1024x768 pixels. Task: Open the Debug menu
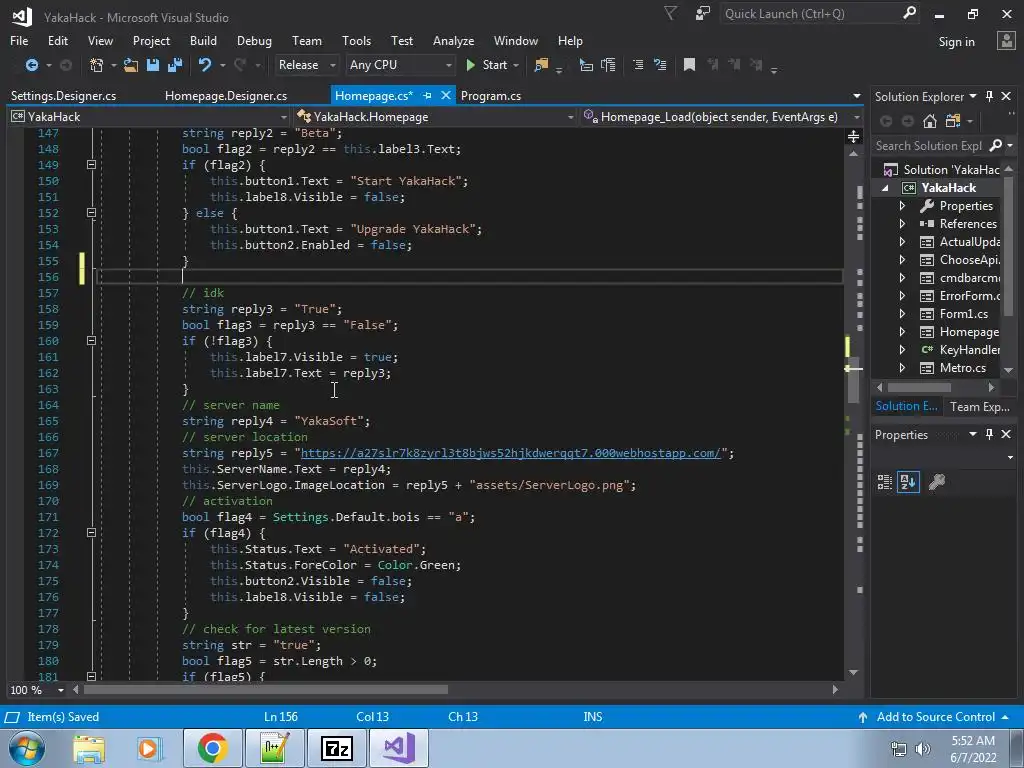(x=254, y=40)
